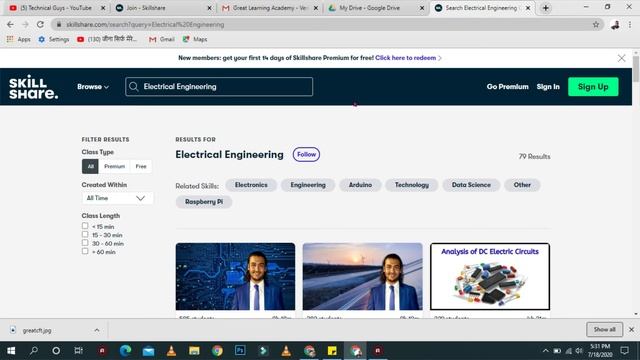Select Other related skill tag

click(522, 185)
